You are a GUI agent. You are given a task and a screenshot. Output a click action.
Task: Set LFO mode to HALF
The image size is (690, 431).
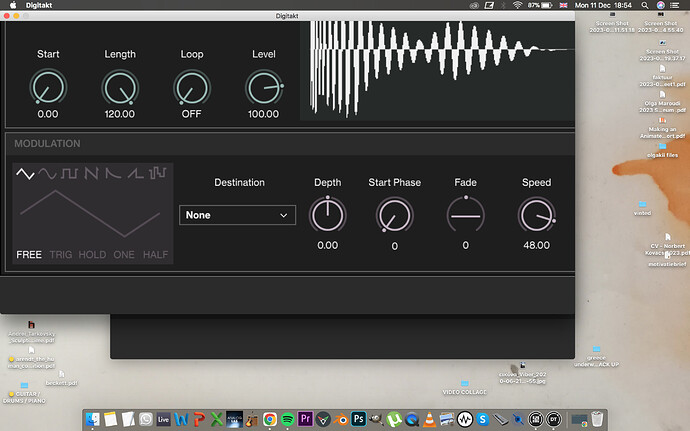click(155, 254)
